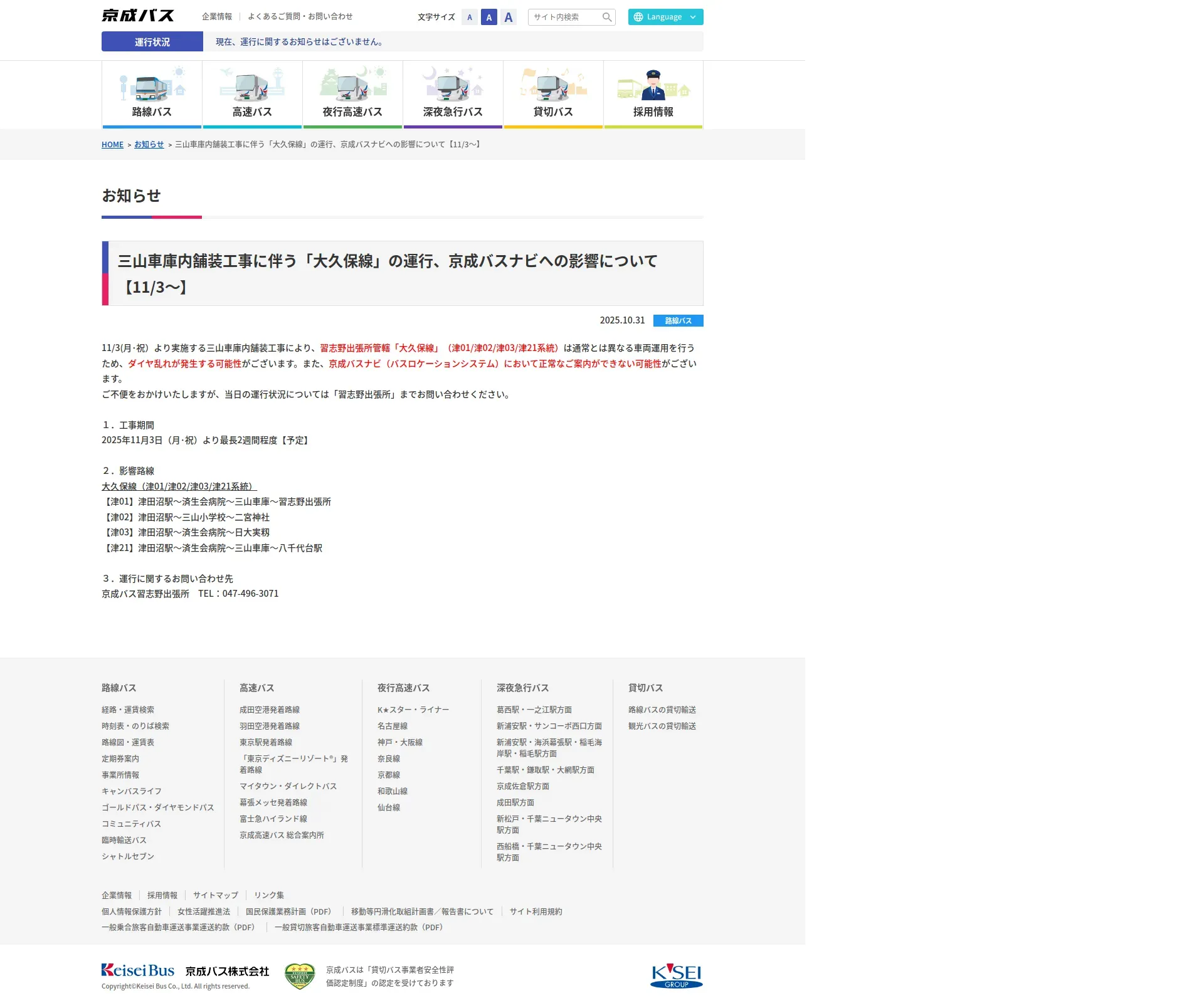Click the blue 路線バス category tag

pyautogui.click(x=678, y=320)
